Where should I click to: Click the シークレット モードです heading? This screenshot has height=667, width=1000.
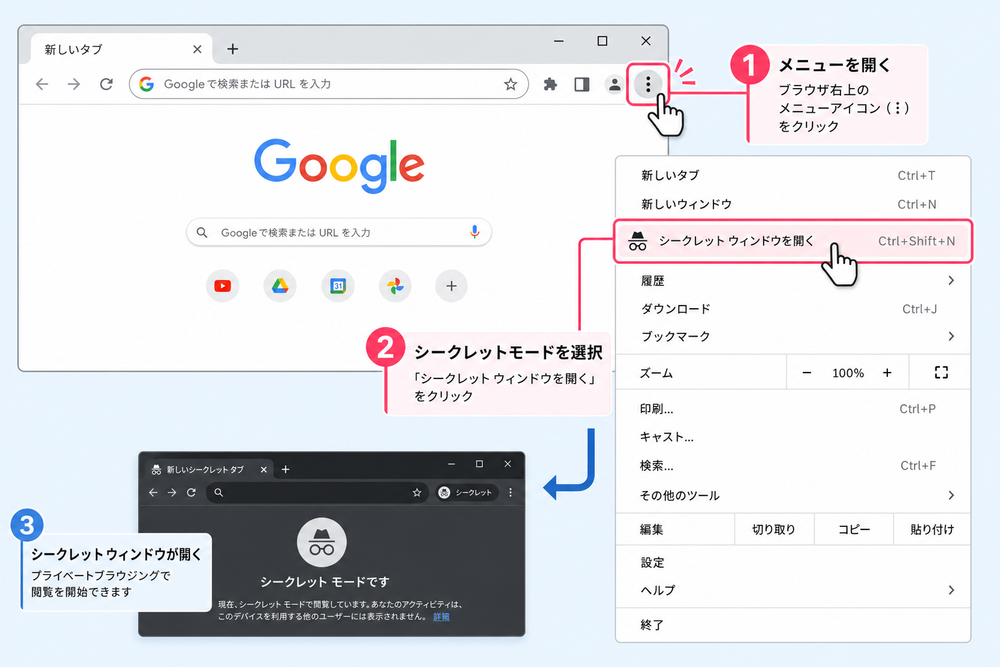[325, 582]
